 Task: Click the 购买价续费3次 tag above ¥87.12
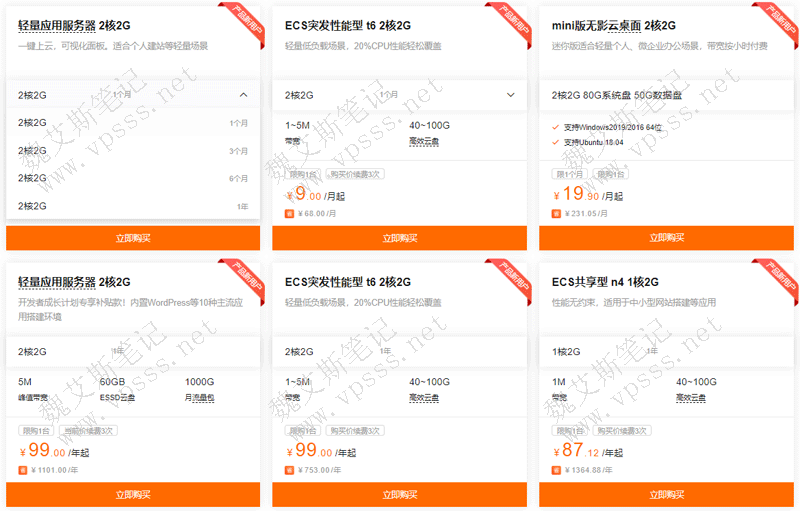coord(622,431)
